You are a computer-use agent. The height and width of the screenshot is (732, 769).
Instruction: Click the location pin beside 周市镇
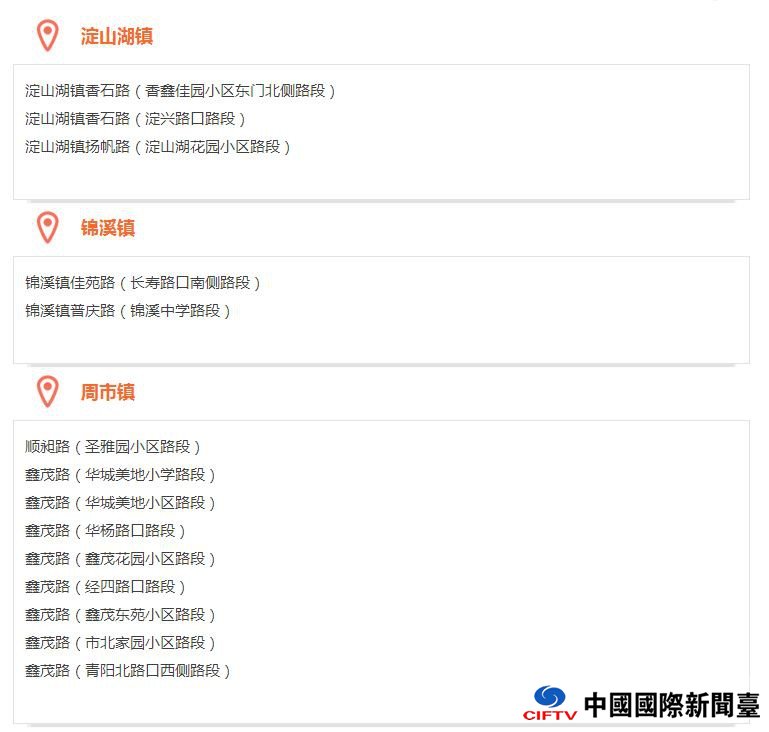(48, 392)
